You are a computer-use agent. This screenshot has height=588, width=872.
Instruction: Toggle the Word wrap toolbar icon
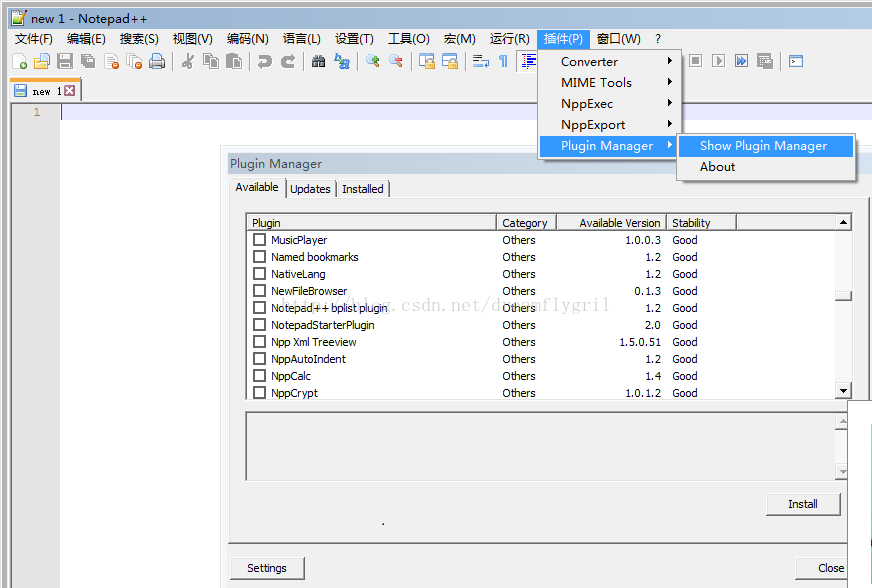tap(480, 61)
